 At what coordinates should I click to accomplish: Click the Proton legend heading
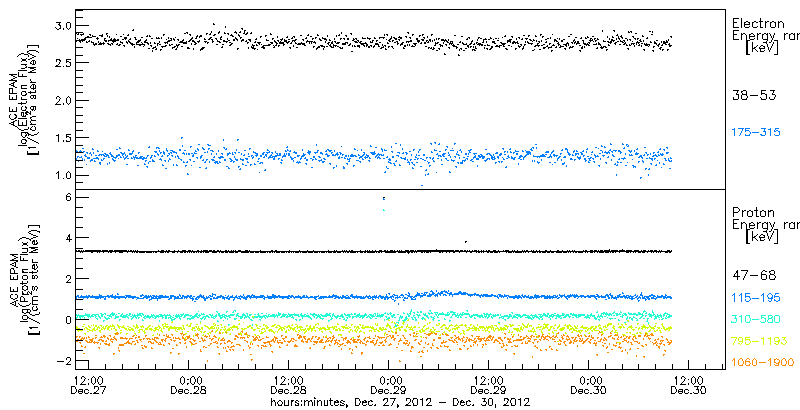(753, 213)
